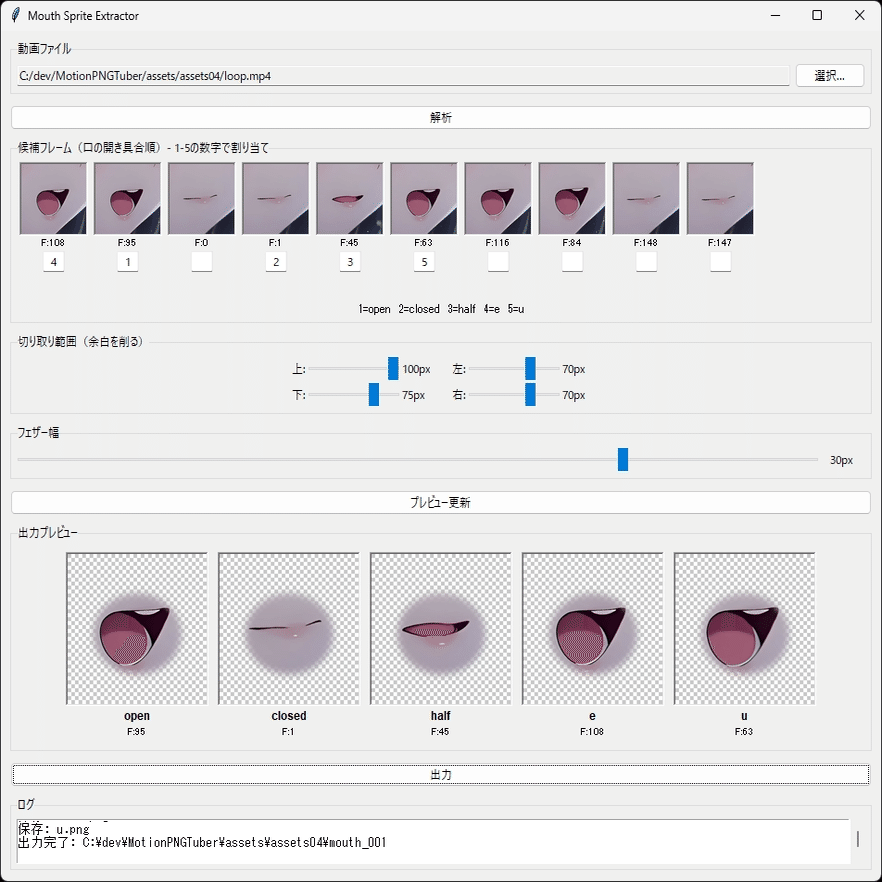Focus the number box under F:95
The height and width of the screenshot is (882, 882).
coord(128,262)
